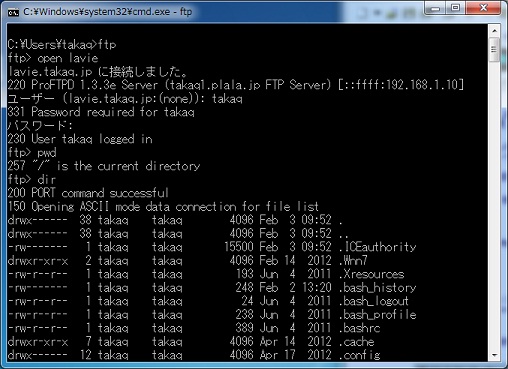Minimize the command prompt window
Image resolution: width=508 pixels, height=369 pixels.
(x=435, y=8)
